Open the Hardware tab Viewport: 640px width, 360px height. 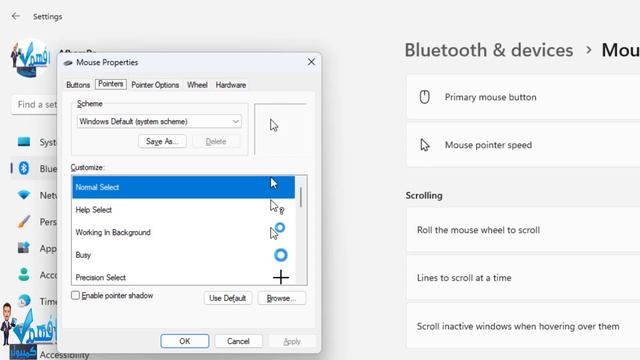[x=231, y=85]
